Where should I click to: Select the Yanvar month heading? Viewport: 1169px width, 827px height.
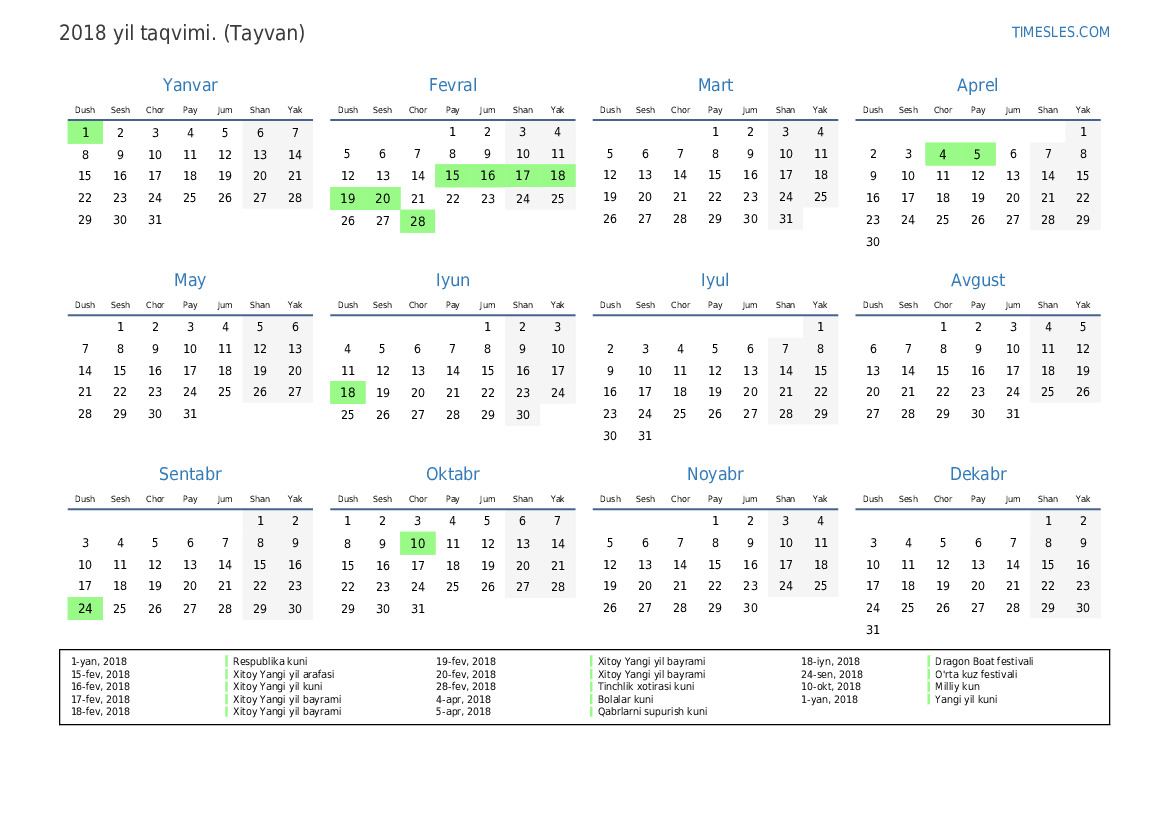190,85
